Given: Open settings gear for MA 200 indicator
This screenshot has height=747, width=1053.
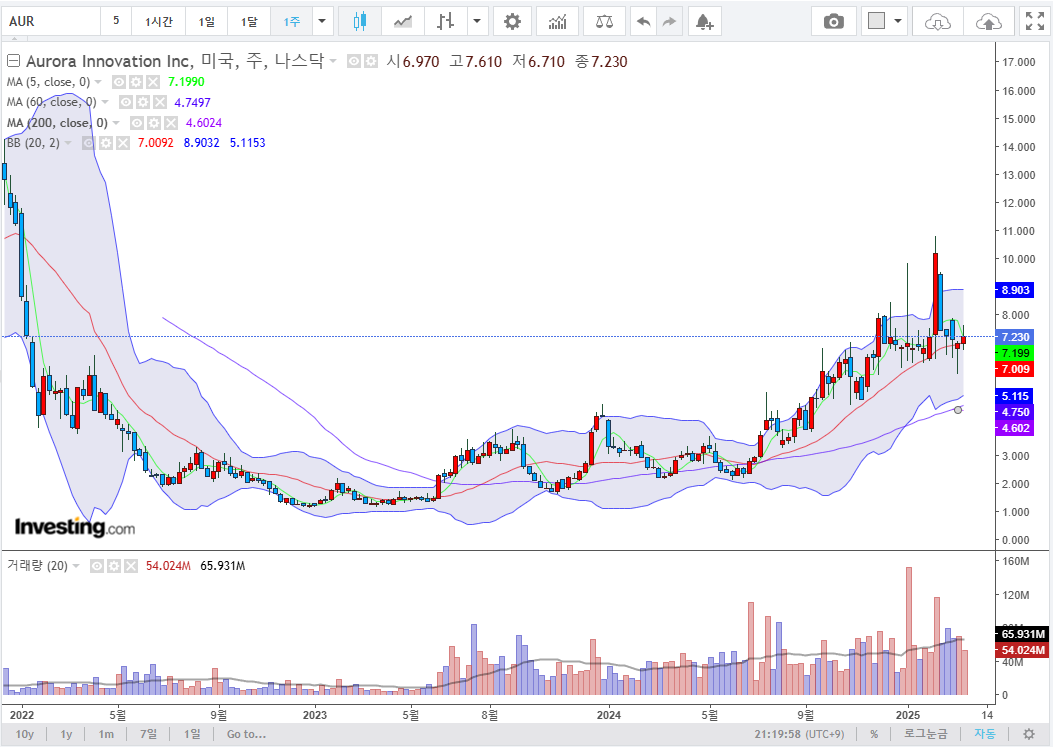Looking at the screenshot, I should pos(154,123).
